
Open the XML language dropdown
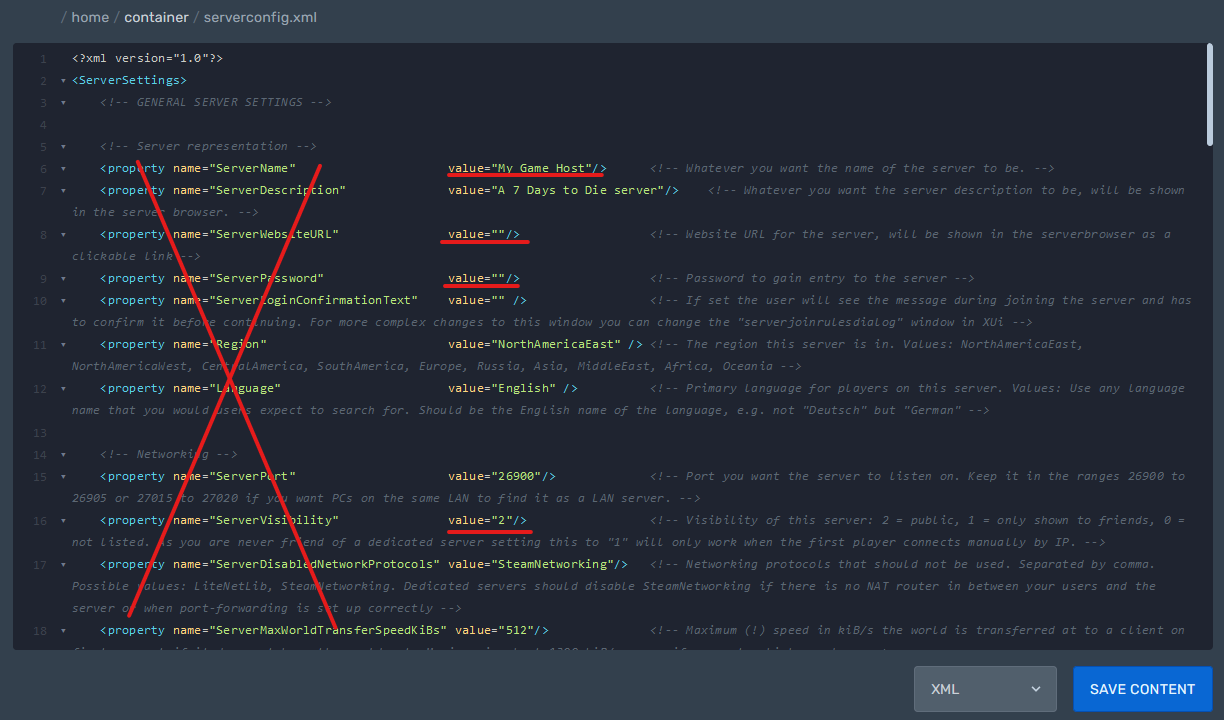pos(985,689)
